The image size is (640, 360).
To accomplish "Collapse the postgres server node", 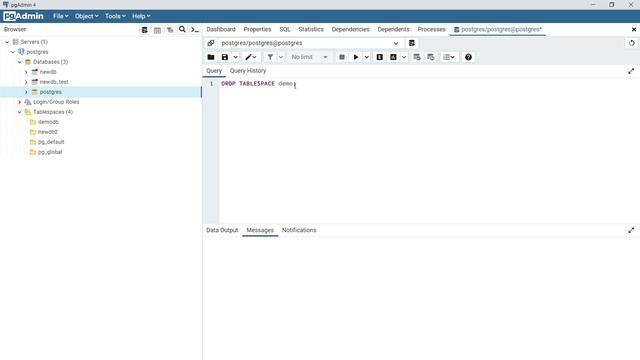I will pos(13,52).
